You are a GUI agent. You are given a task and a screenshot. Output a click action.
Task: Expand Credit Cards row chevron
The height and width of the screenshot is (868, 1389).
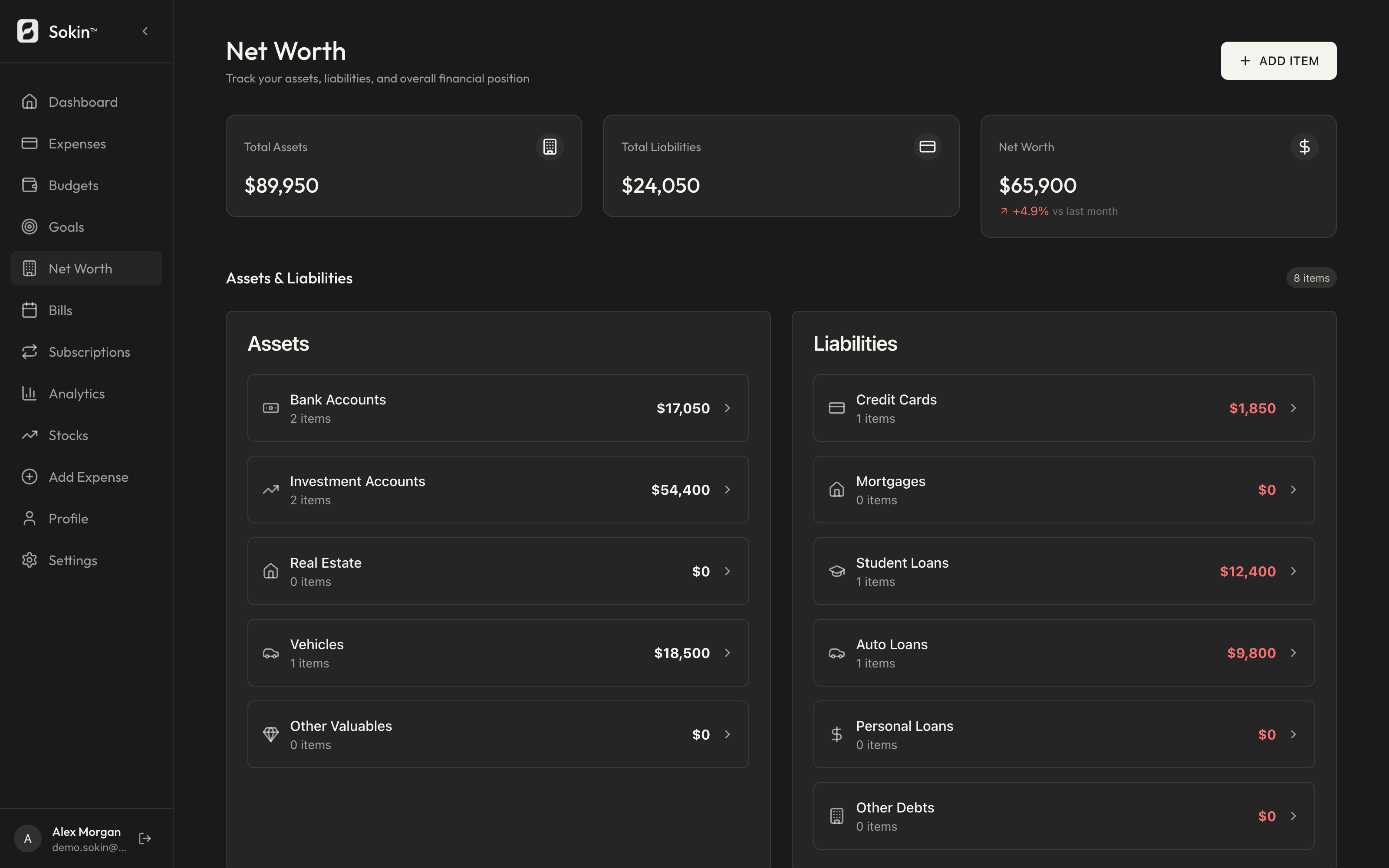point(1293,408)
